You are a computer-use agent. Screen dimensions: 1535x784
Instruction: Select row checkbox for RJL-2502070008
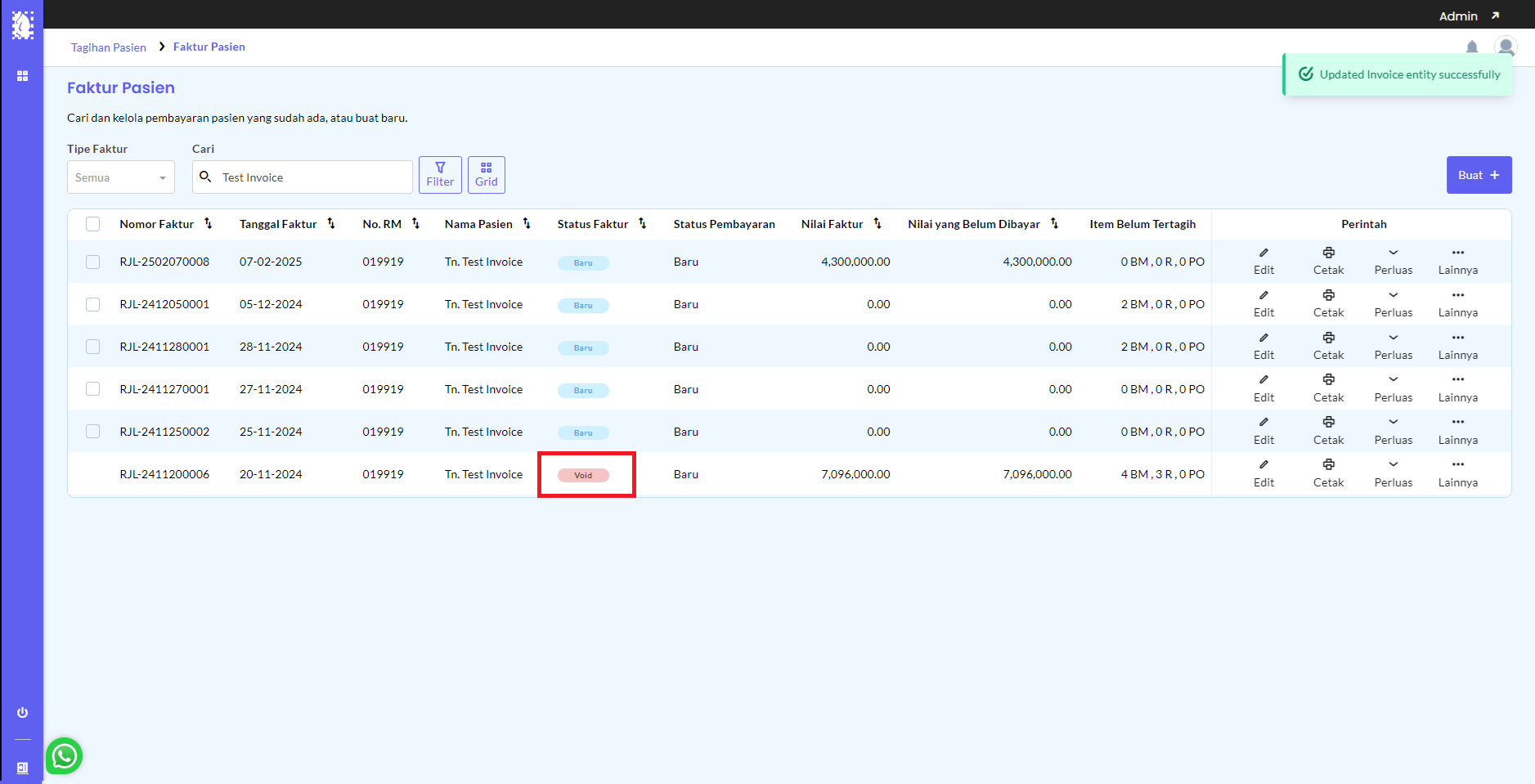click(x=93, y=262)
